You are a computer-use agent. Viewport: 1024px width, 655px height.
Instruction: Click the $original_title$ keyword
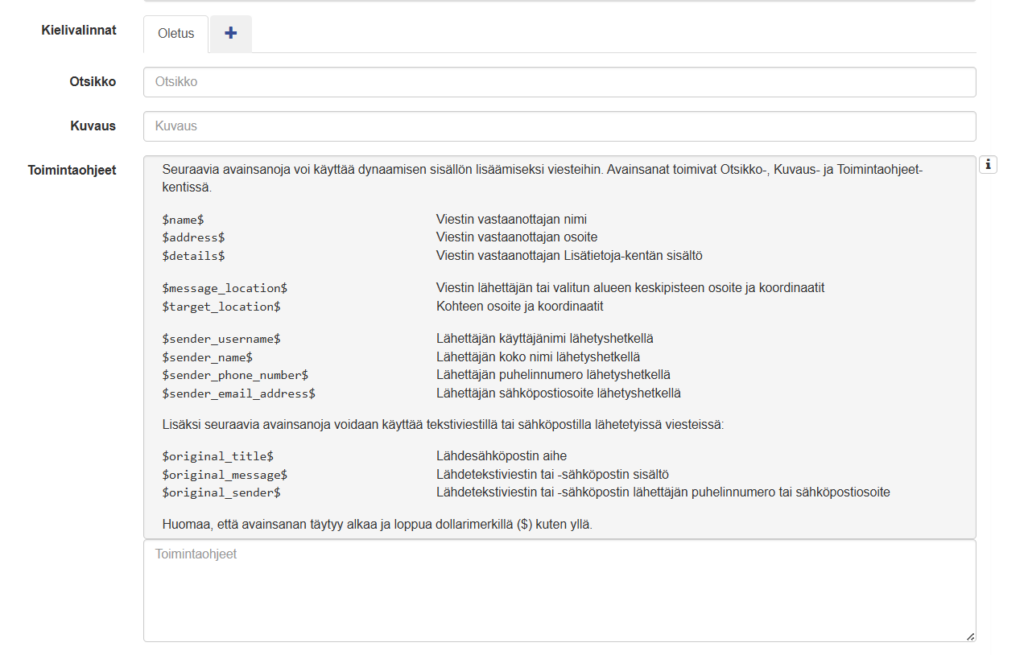217,456
